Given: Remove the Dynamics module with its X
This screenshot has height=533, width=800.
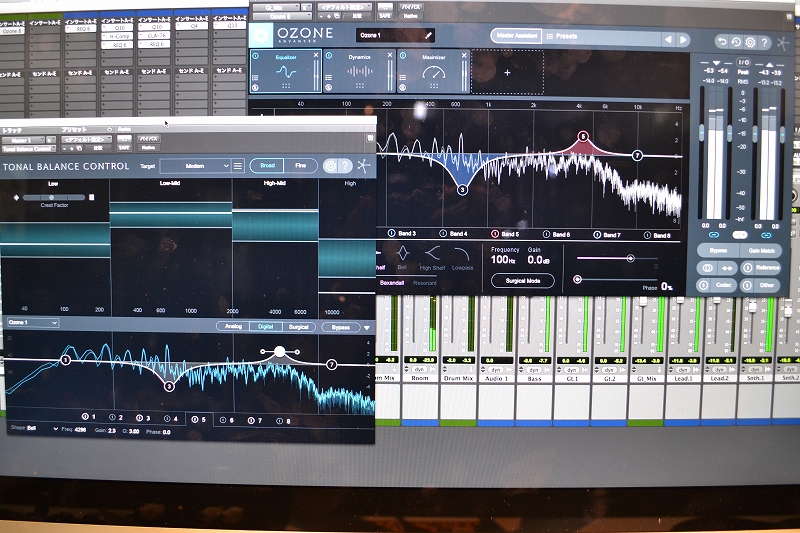Looking at the screenshot, I should point(390,55).
